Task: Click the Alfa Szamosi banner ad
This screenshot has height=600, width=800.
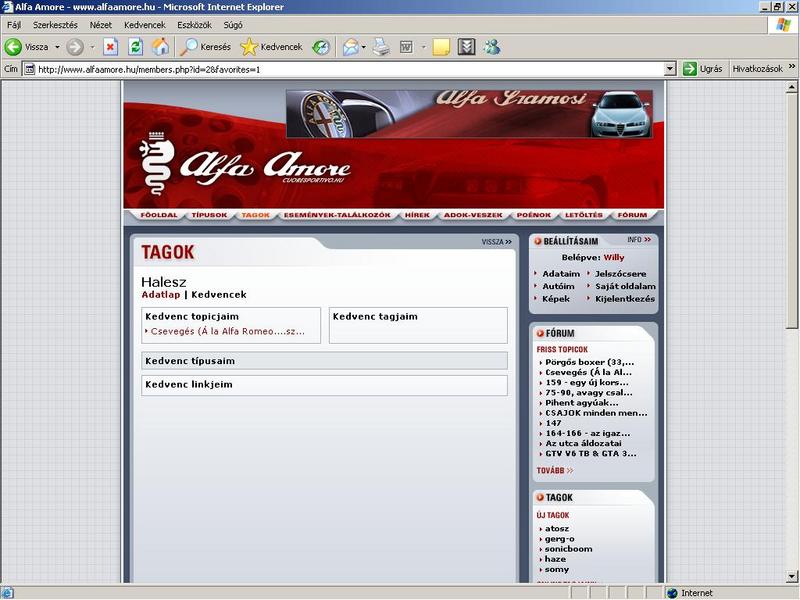Action: [x=469, y=114]
